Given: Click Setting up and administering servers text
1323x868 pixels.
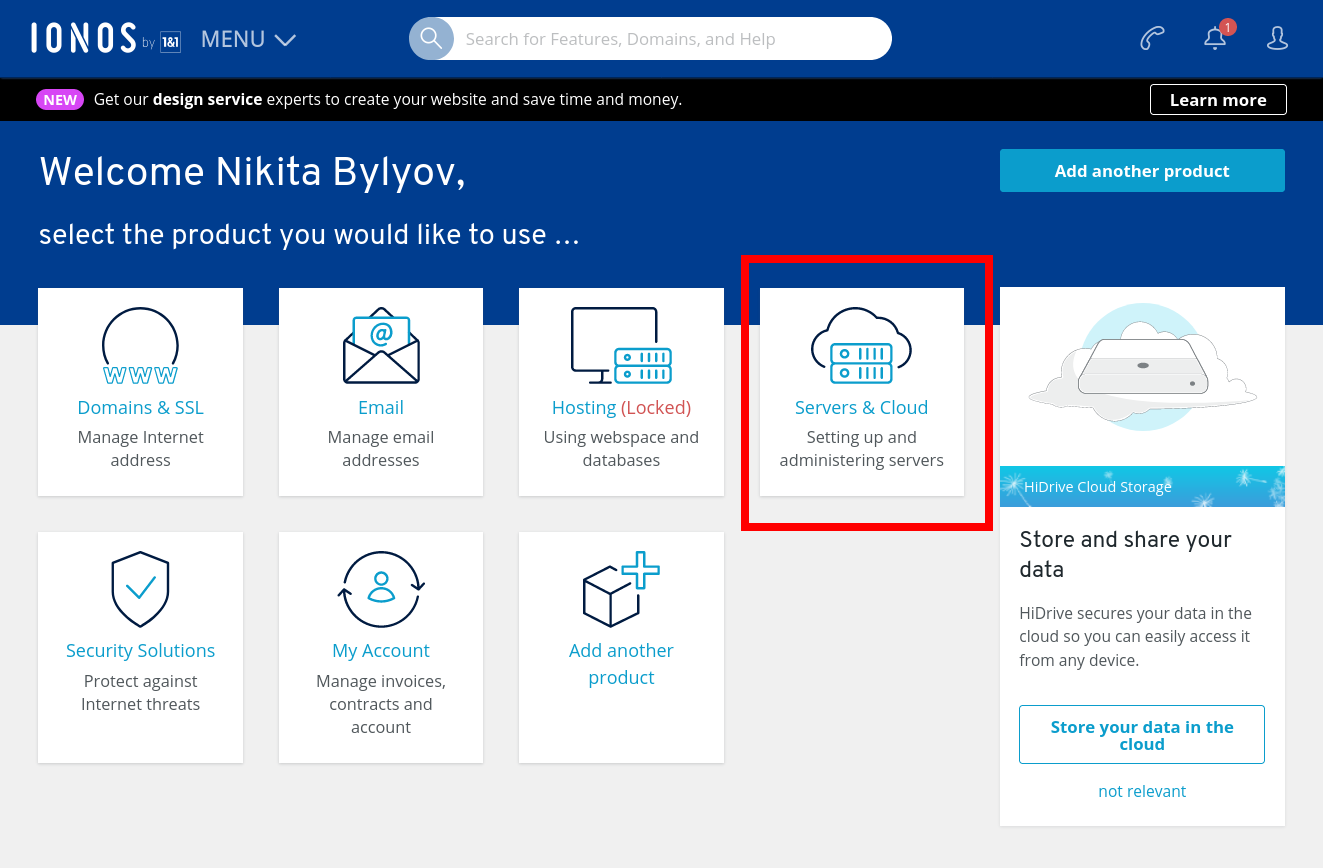Looking at the screenshot, I should (861, 449).
